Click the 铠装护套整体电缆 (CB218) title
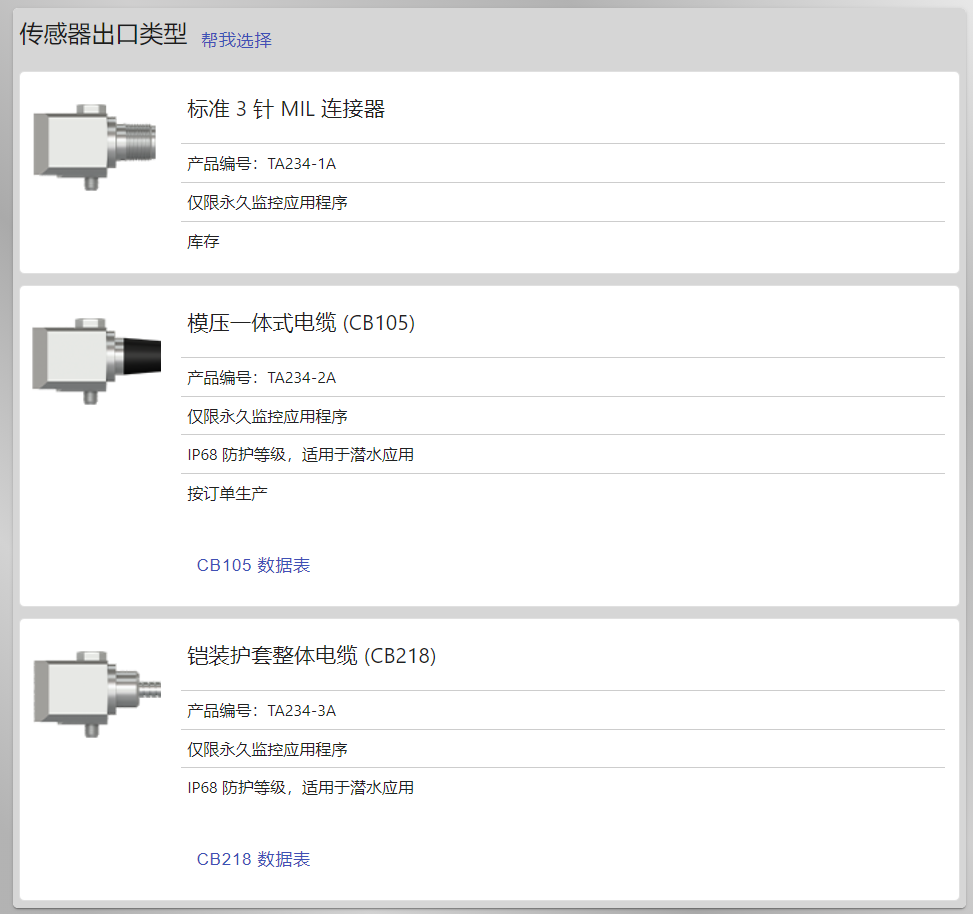This screenshot has width=973, height=914. click(312, 656)
